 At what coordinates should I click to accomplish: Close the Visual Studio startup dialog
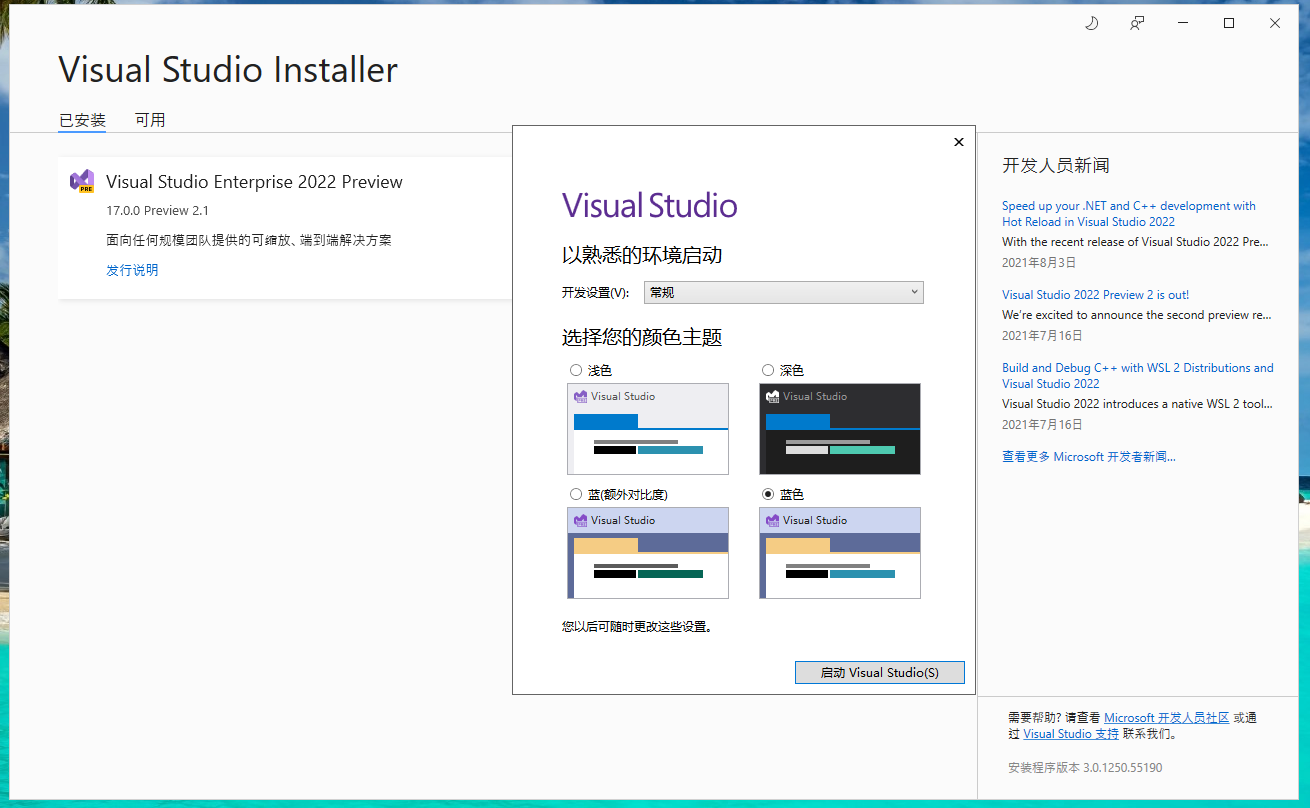click(x=959, y=142)
